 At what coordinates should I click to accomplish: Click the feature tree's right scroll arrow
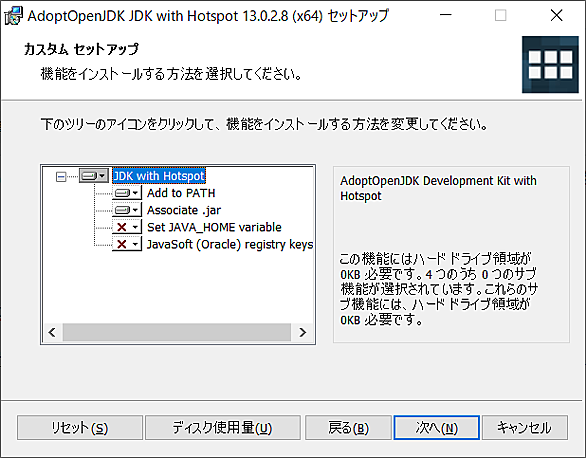303,332
